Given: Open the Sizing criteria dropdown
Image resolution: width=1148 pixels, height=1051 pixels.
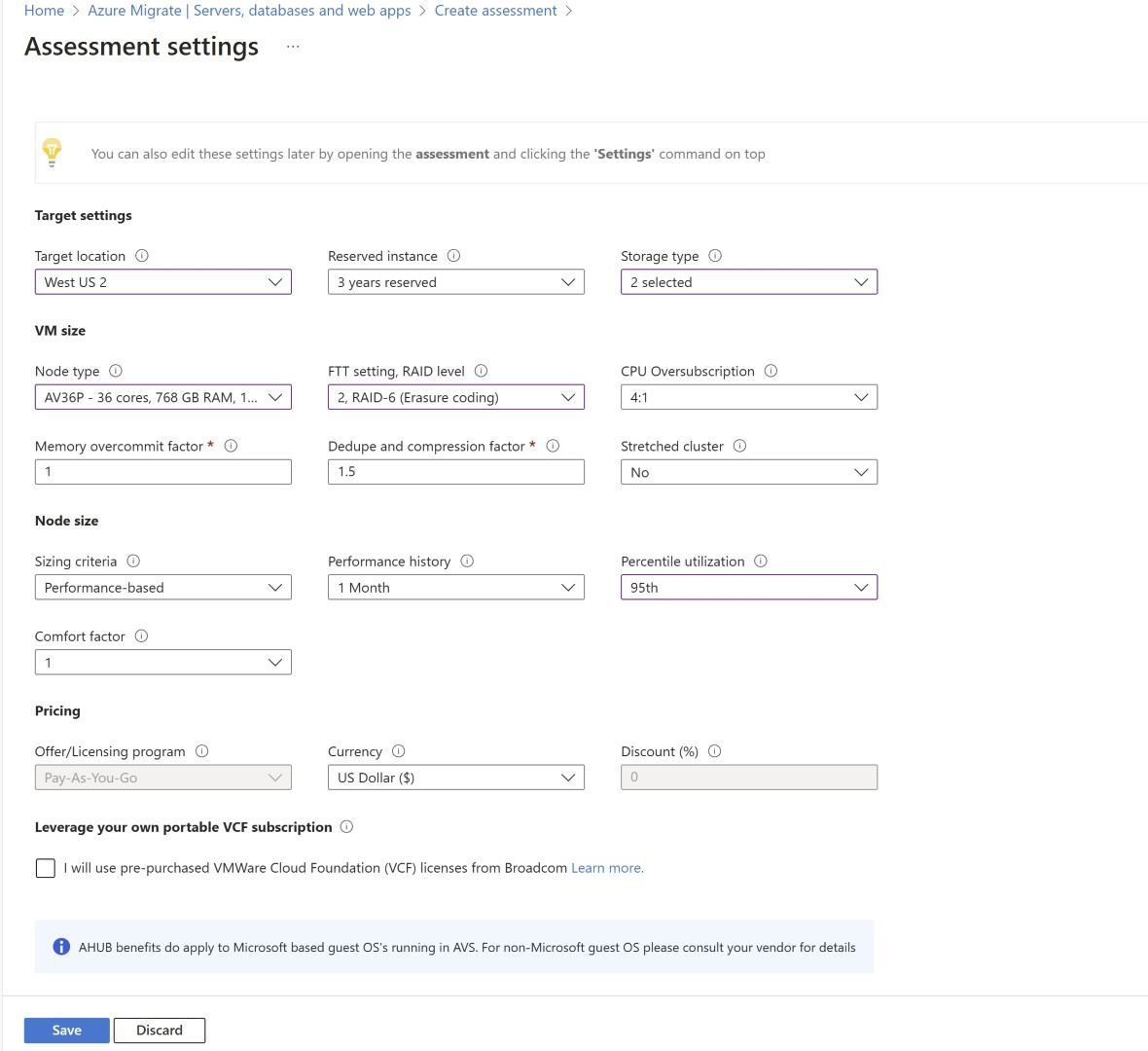Looking at the screenshot, I should click(163, 588).
